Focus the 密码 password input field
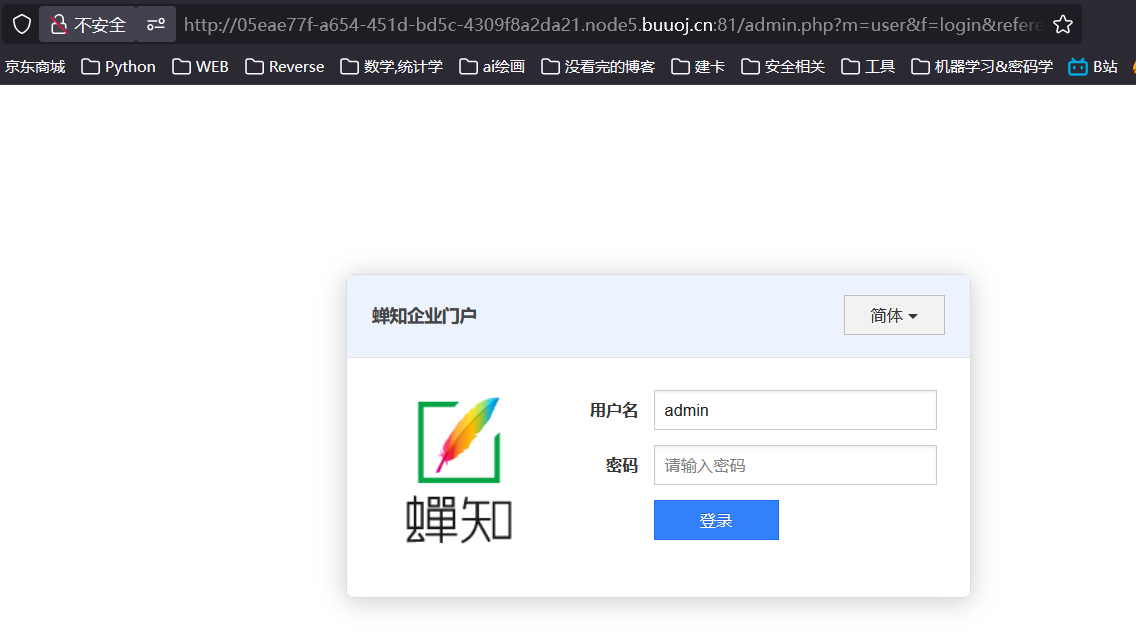1136x640 pixels. coord(795,465)
